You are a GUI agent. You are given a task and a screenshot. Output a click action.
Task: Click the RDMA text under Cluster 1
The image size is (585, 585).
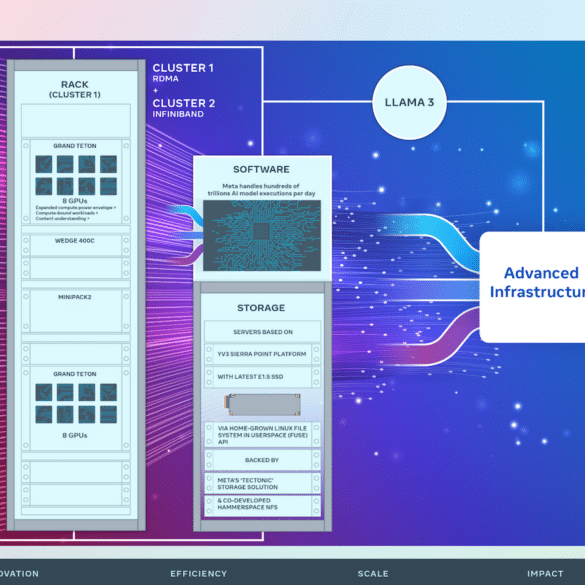pyautogui.click(x=165, y=79)
